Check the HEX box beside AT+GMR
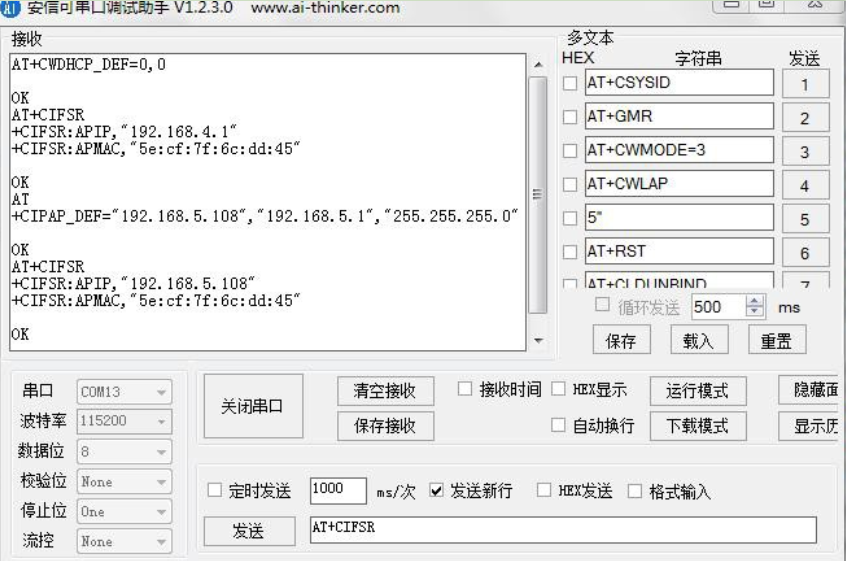The image size is (846, 561). click(570, 118)
